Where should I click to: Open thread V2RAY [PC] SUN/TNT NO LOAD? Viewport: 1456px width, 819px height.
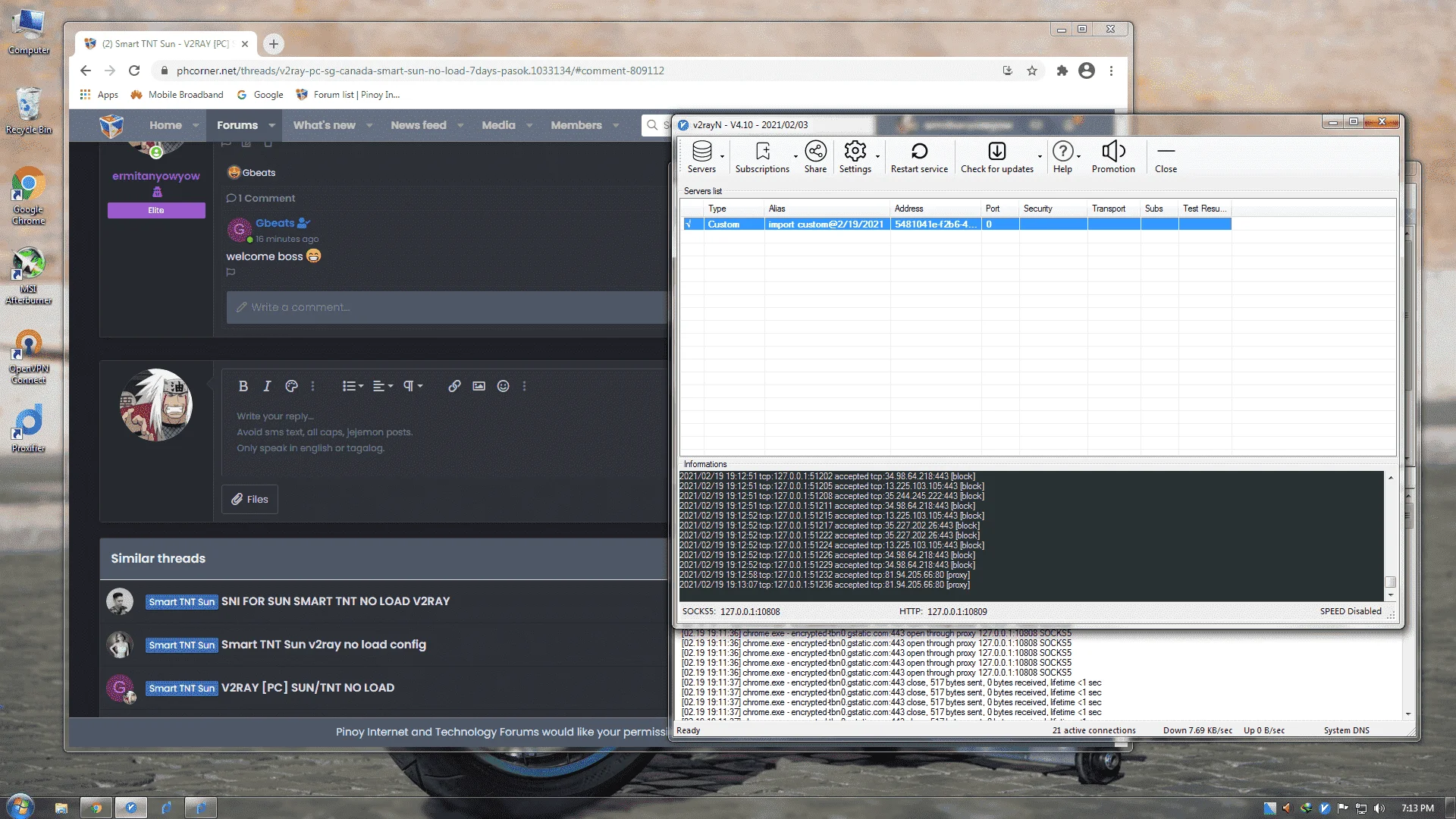click(308, 688)
